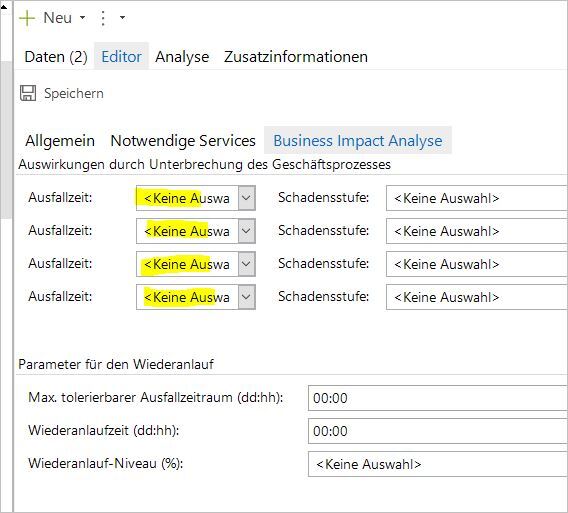Open the Neu dropdown arrow
568x513 pixels.
(x=83, y=17)
